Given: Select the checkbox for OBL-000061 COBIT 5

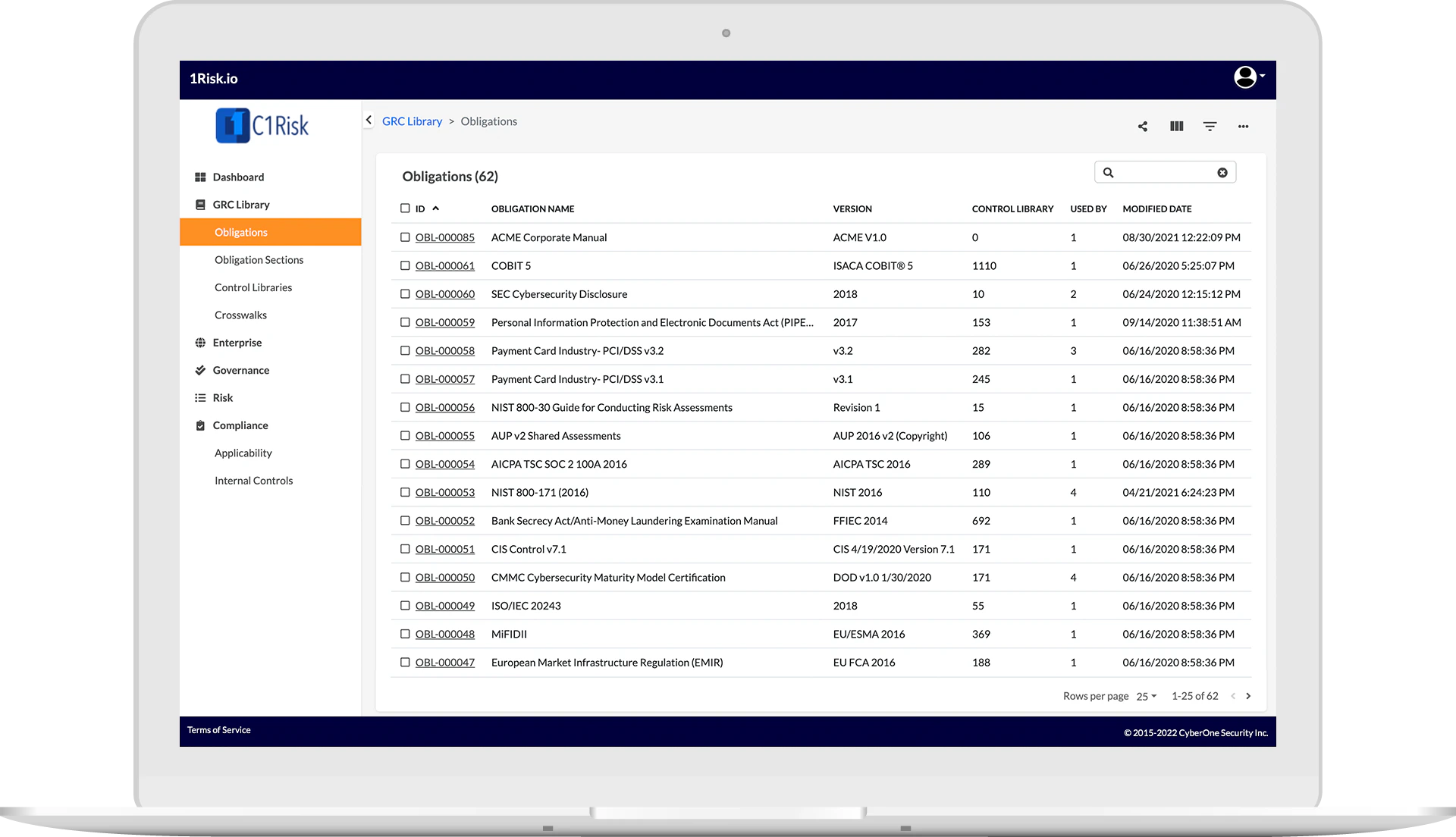Looking at the screenshot, I should click(405, 265).
